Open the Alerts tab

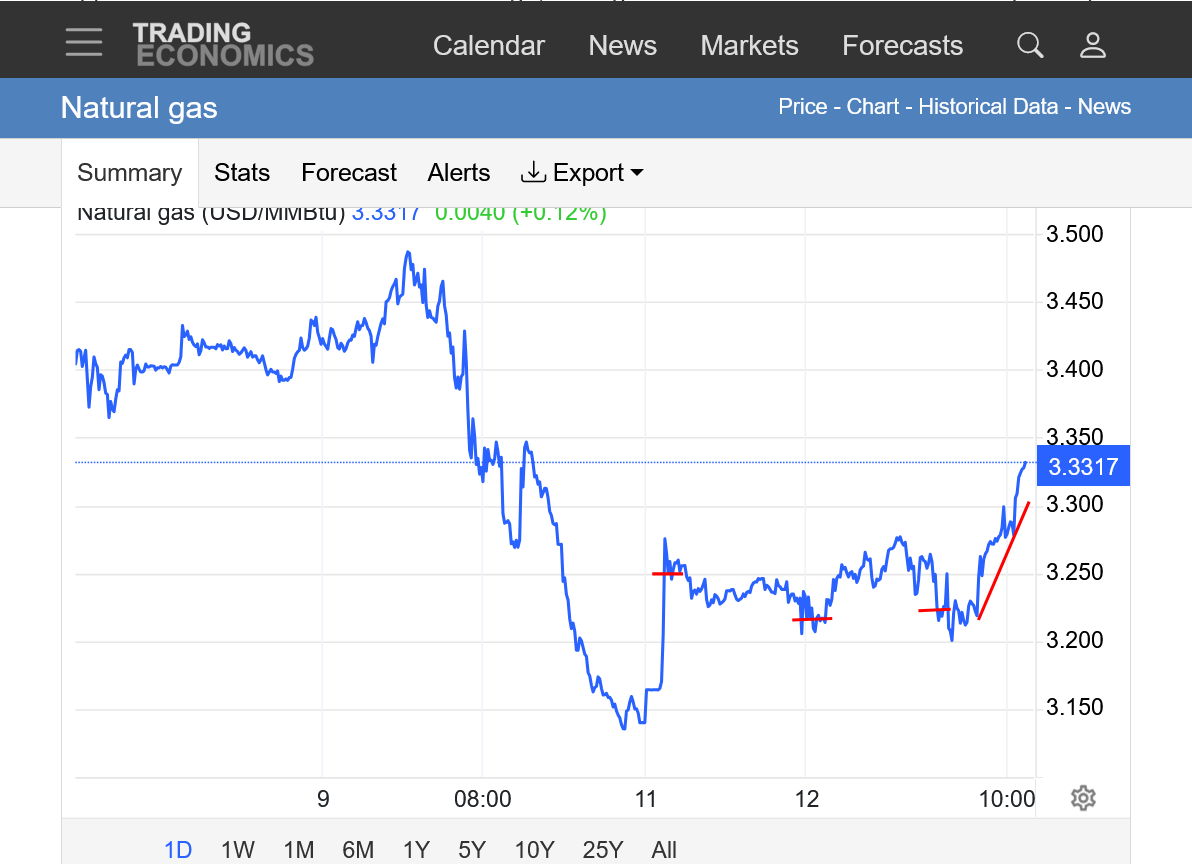[x=459, y=173]
